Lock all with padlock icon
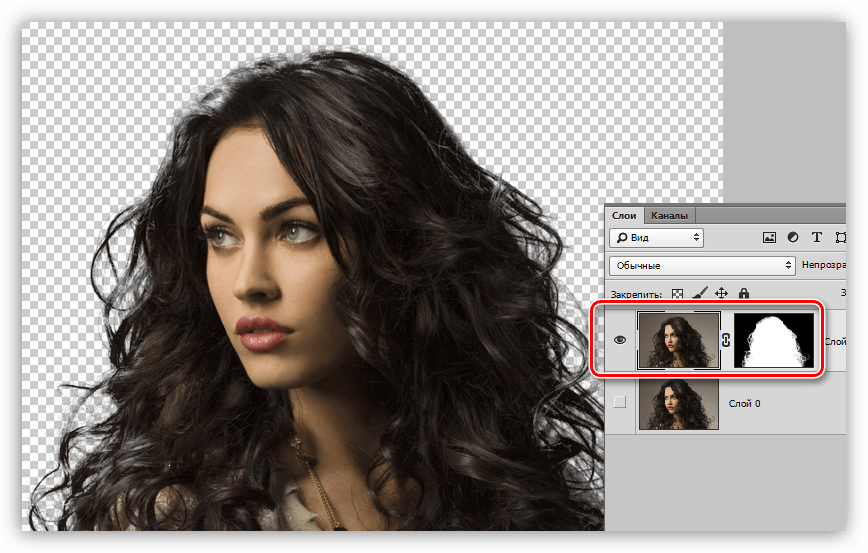The image size is (868, 553). 743,293
